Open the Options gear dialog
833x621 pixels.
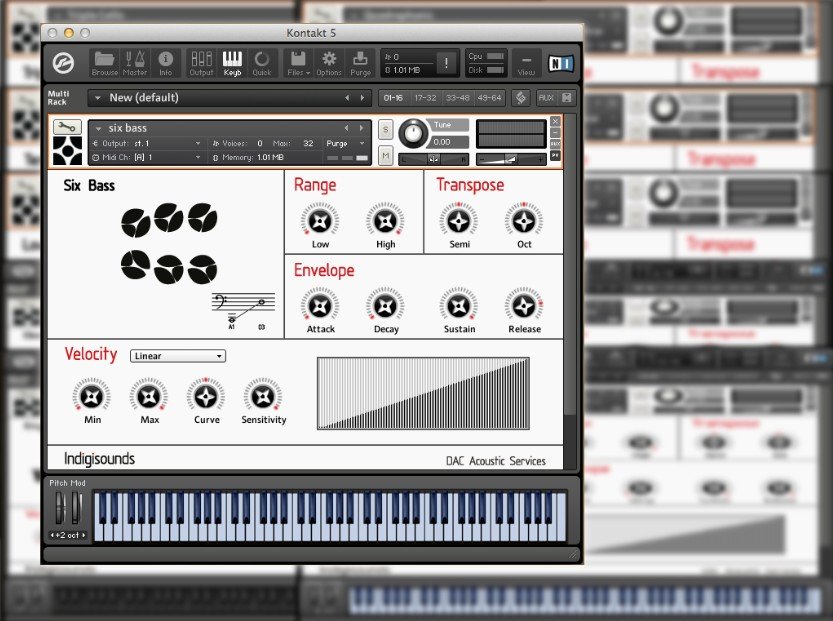(x=329, y=63)
